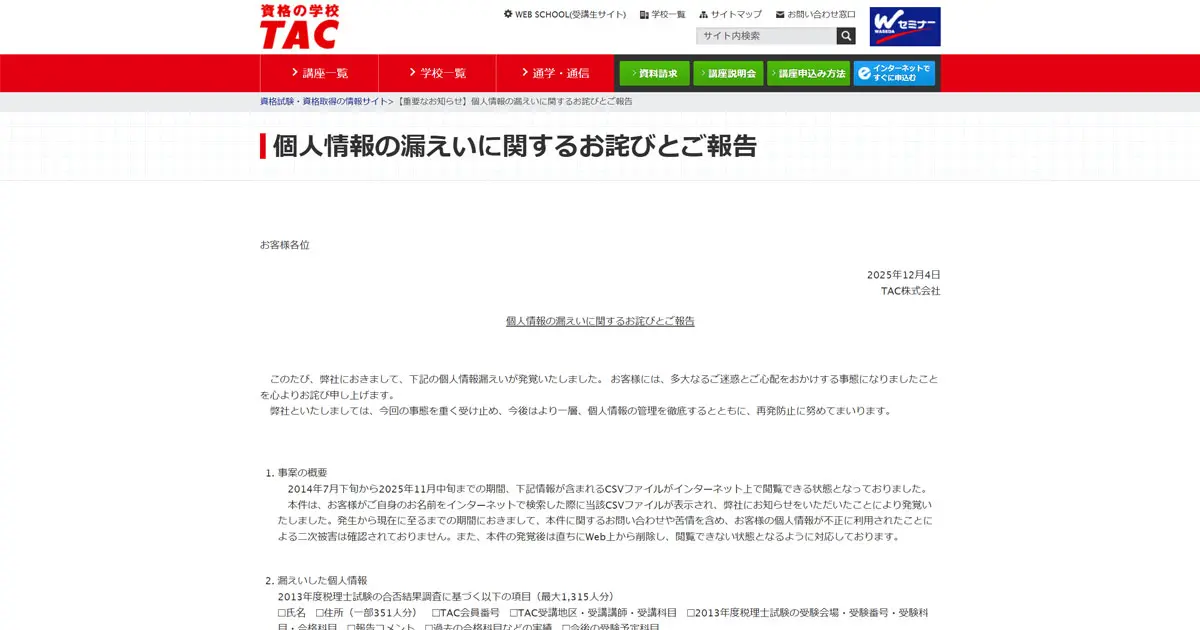Click the green 資料請求 button
1200x630 pixels.
pos(656,72)
